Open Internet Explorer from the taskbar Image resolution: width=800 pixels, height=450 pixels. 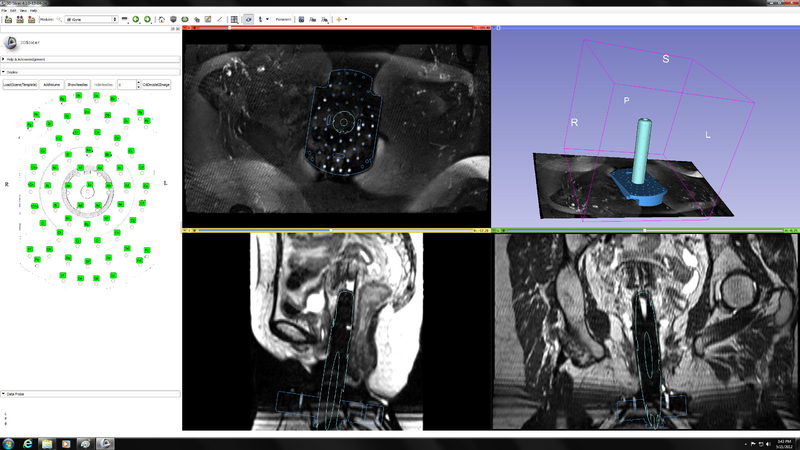click(x=27, y=442)
